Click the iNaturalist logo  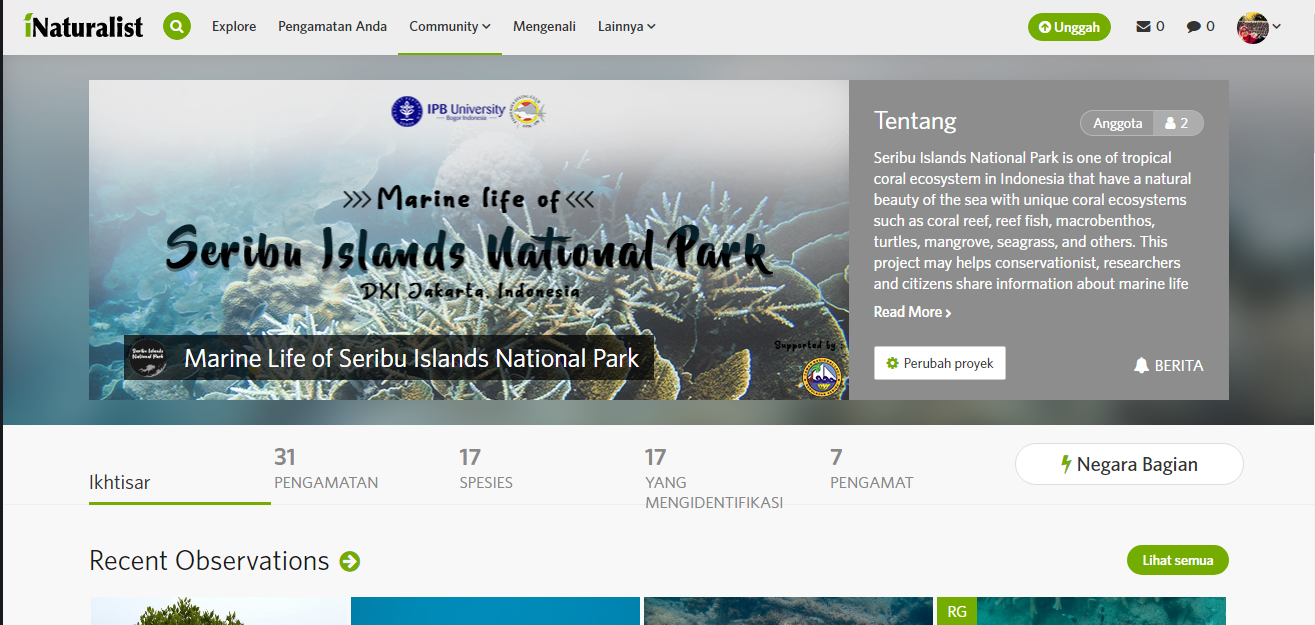pyautogui.click(x=84, y=26)
